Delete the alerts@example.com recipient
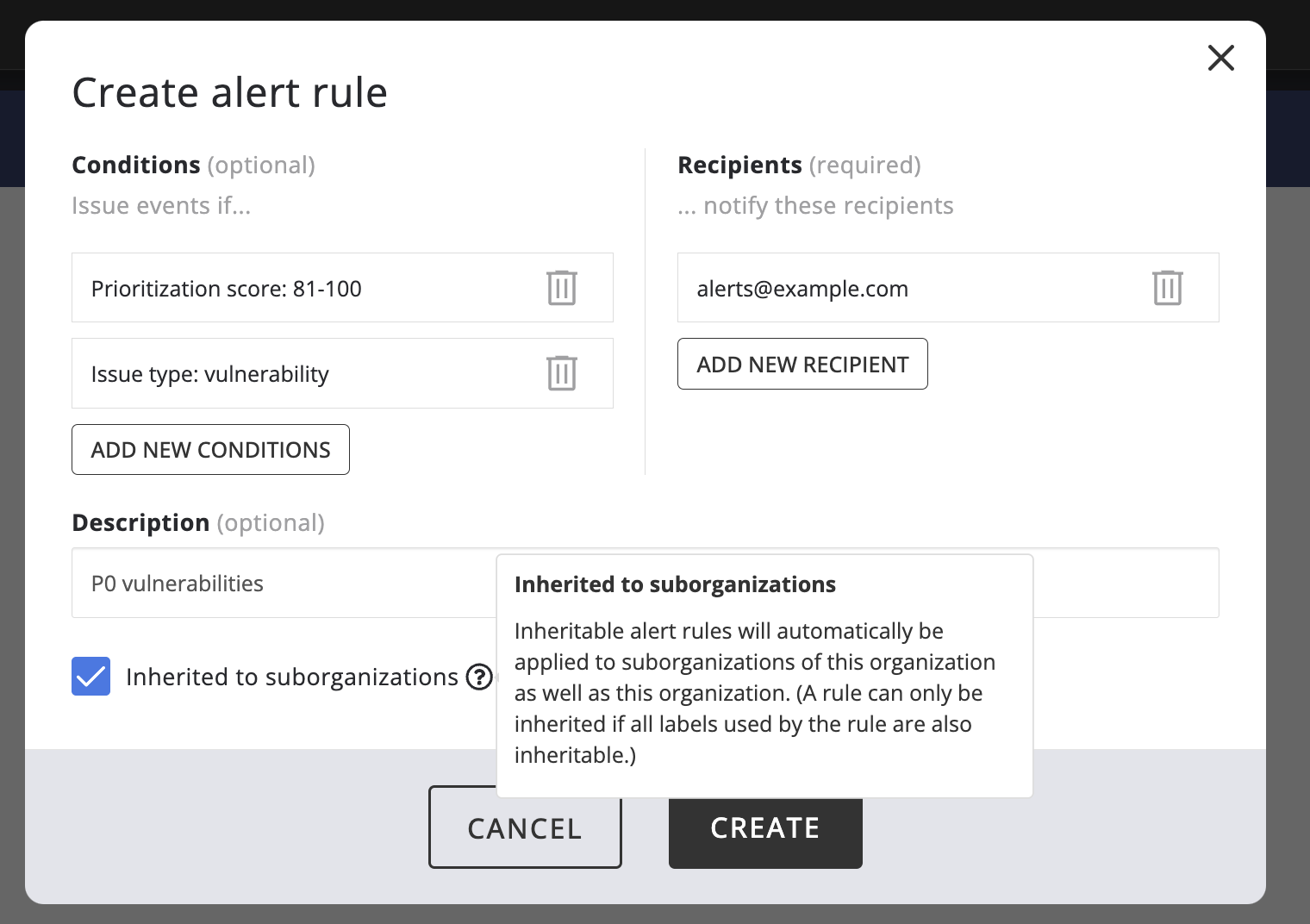Viewport: 1310px width, 924px height. 1167,288
